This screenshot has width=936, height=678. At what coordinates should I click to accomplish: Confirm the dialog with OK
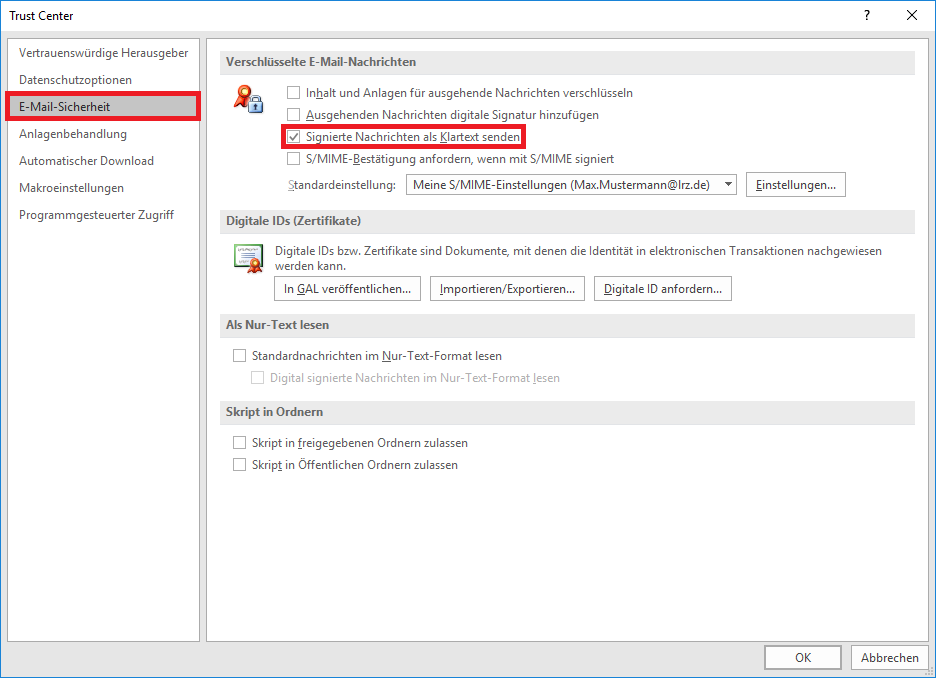[x=802, y=657]
